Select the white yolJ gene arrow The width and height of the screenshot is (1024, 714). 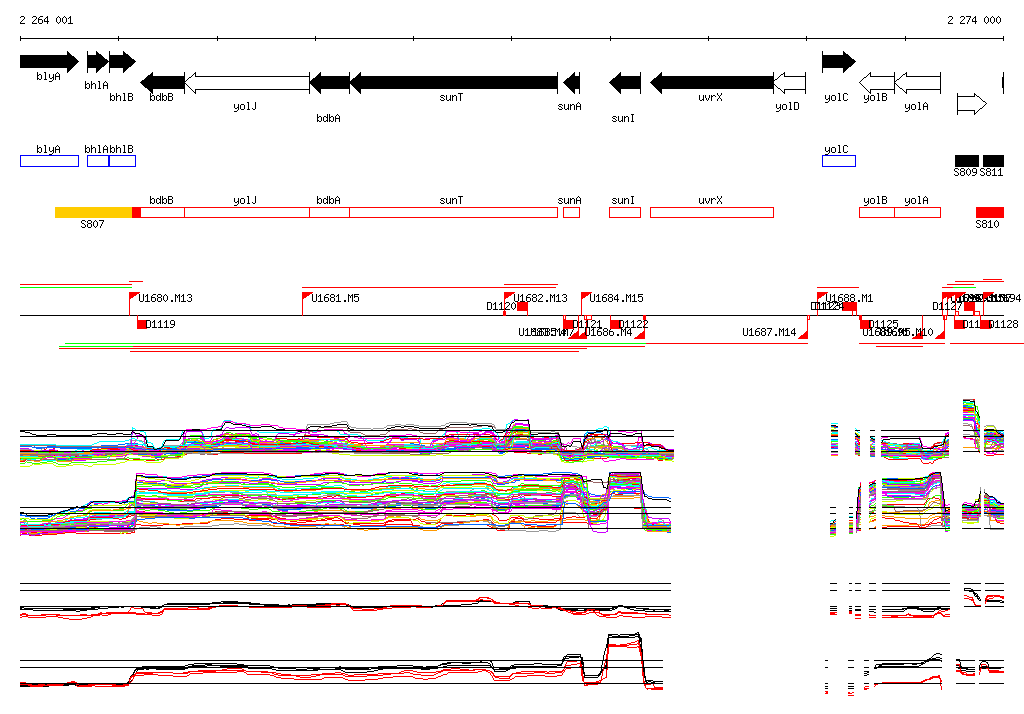click(x=247, y=83)
